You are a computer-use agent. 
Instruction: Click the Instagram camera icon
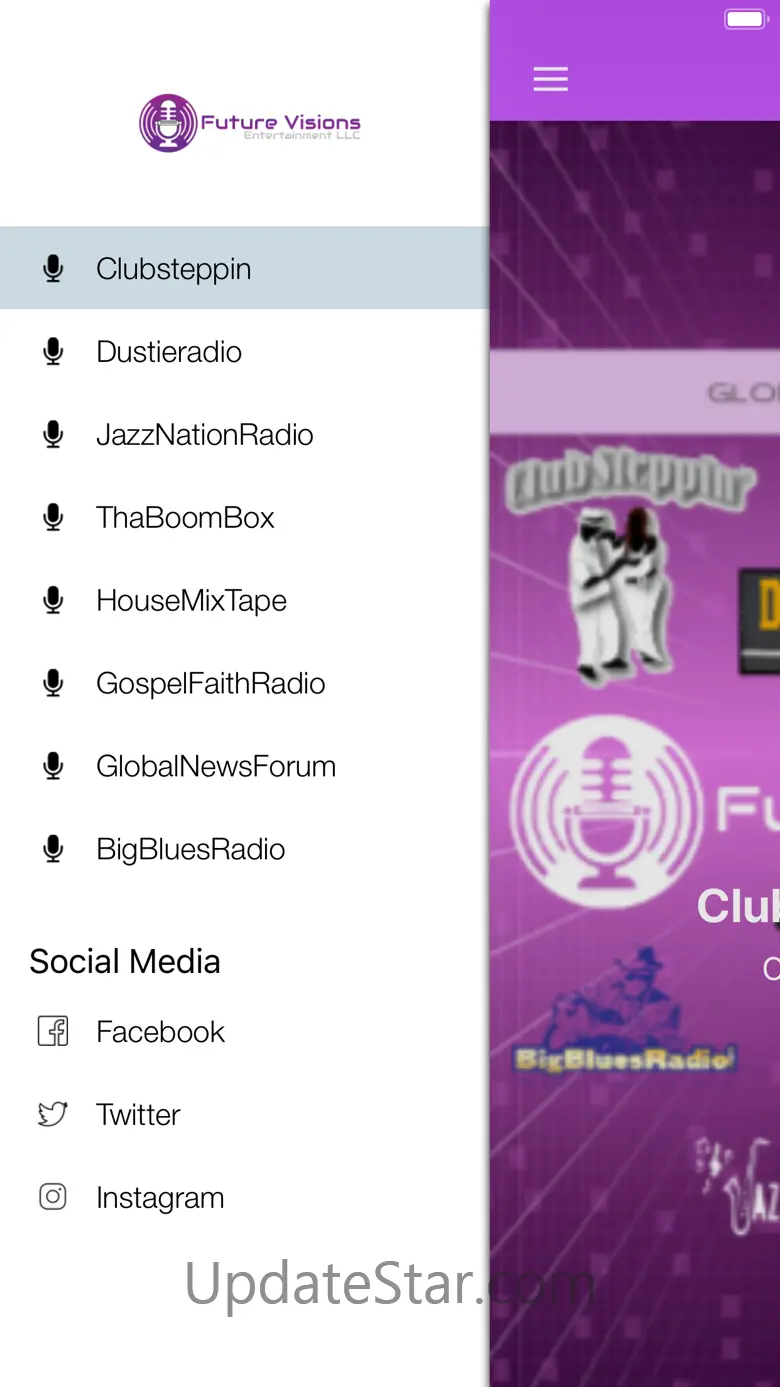pos(53,1197)
